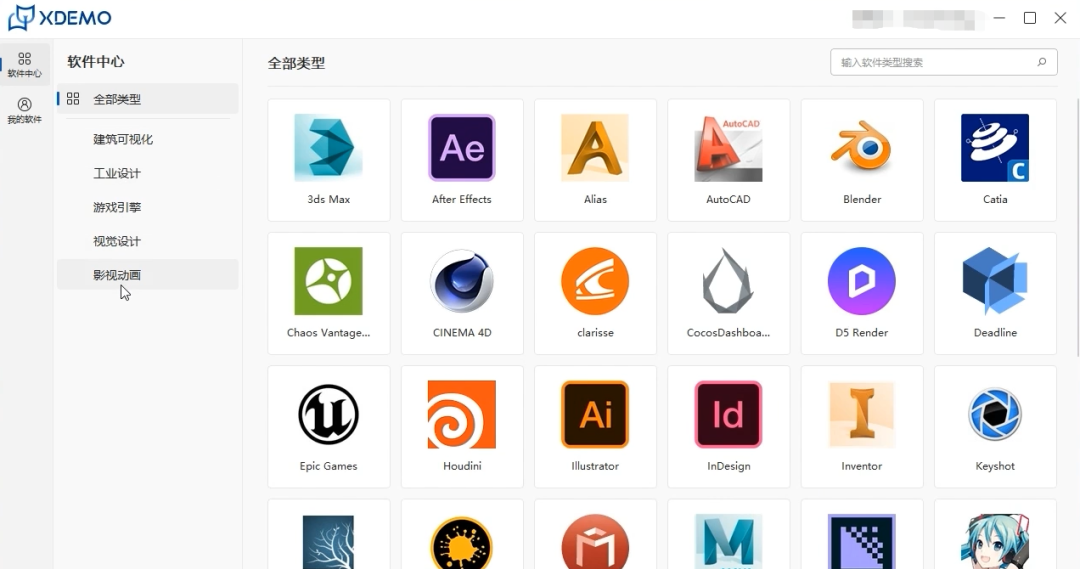Open the Houdini software tile

pos(462,426)
